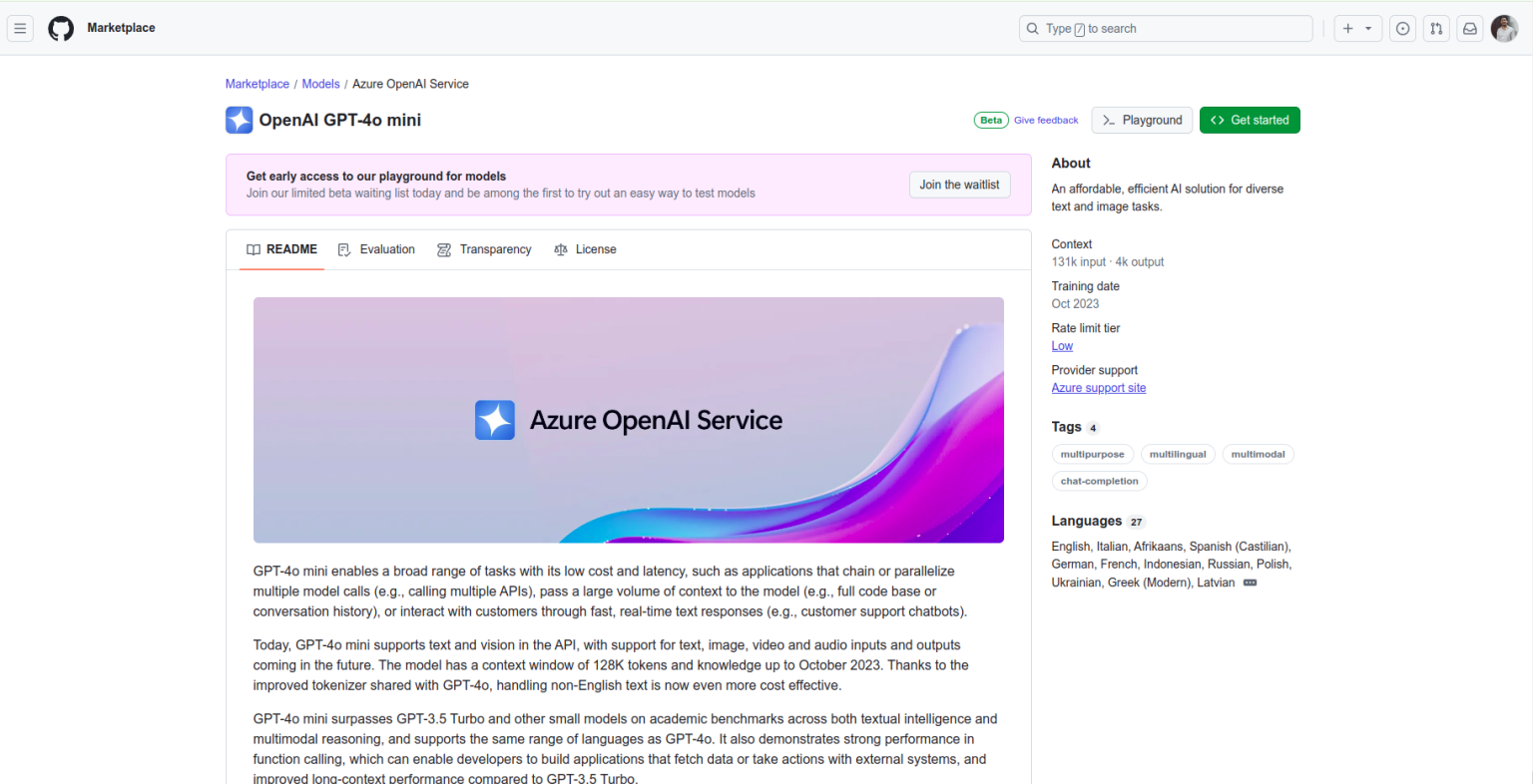
Task: Select the multimodal tag
Action: pyautogui.click(x=1258, y=454)
